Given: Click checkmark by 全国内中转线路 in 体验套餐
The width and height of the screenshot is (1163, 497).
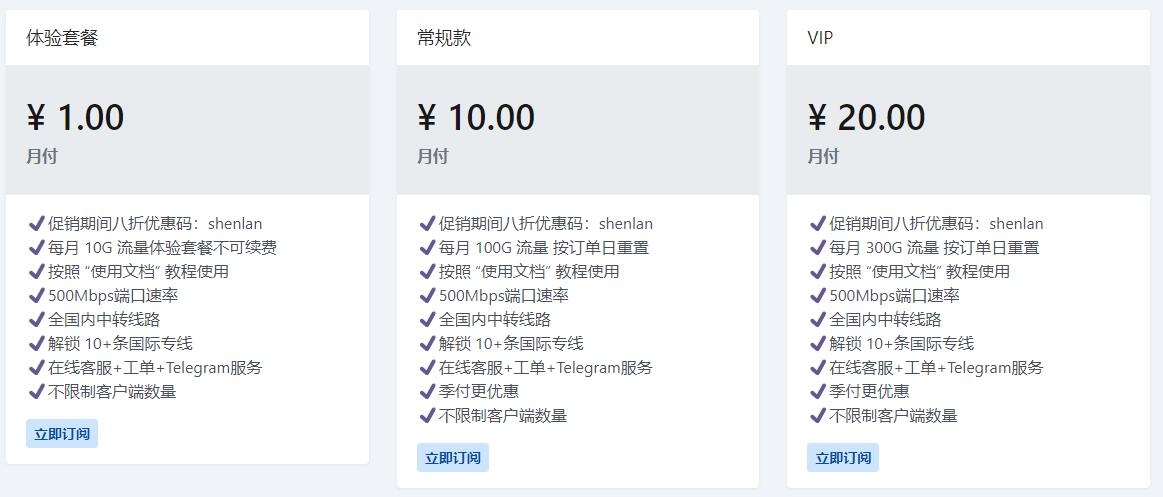Looking at the screenshot, I should (x=36, y=319).
